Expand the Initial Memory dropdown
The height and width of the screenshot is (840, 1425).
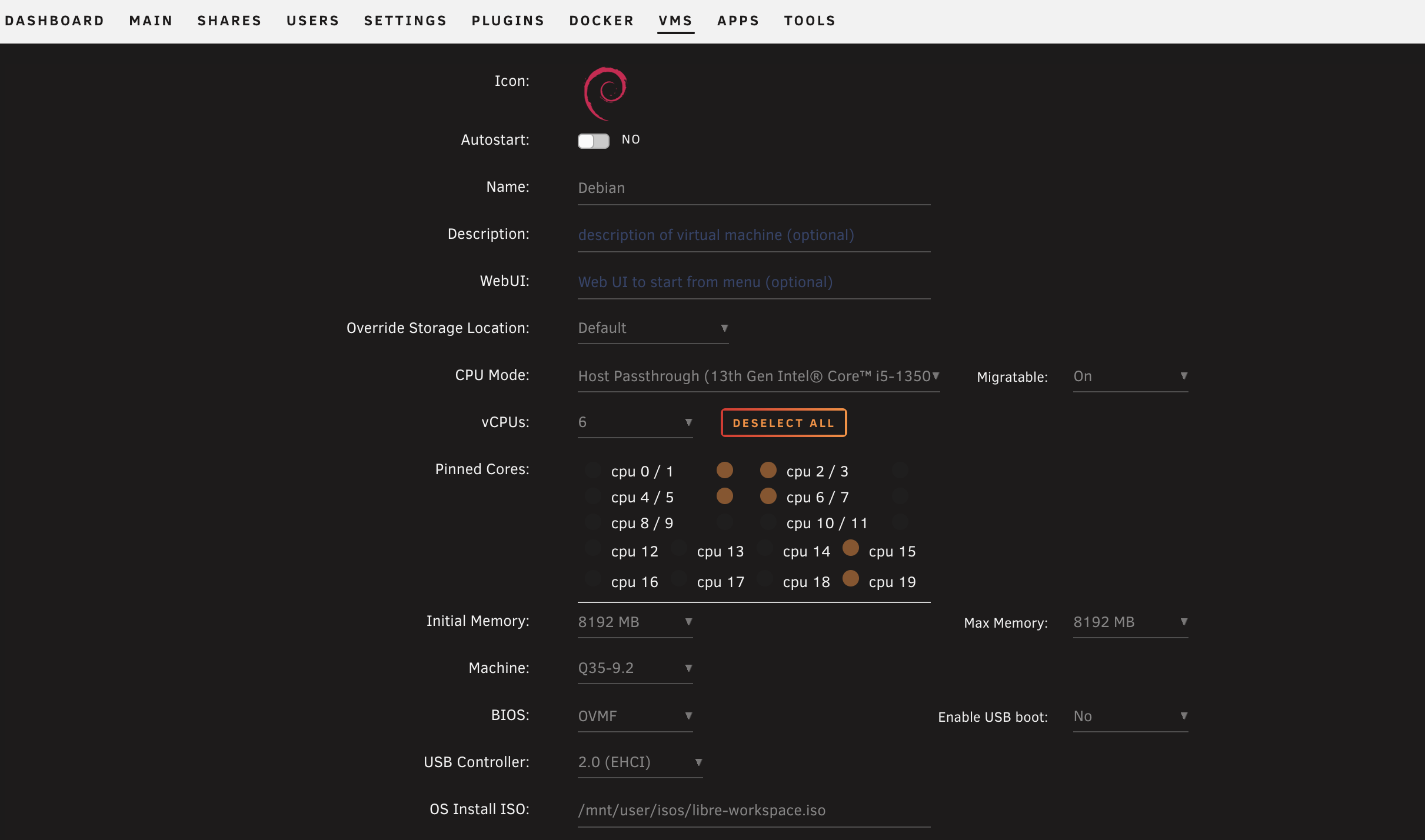634,622
